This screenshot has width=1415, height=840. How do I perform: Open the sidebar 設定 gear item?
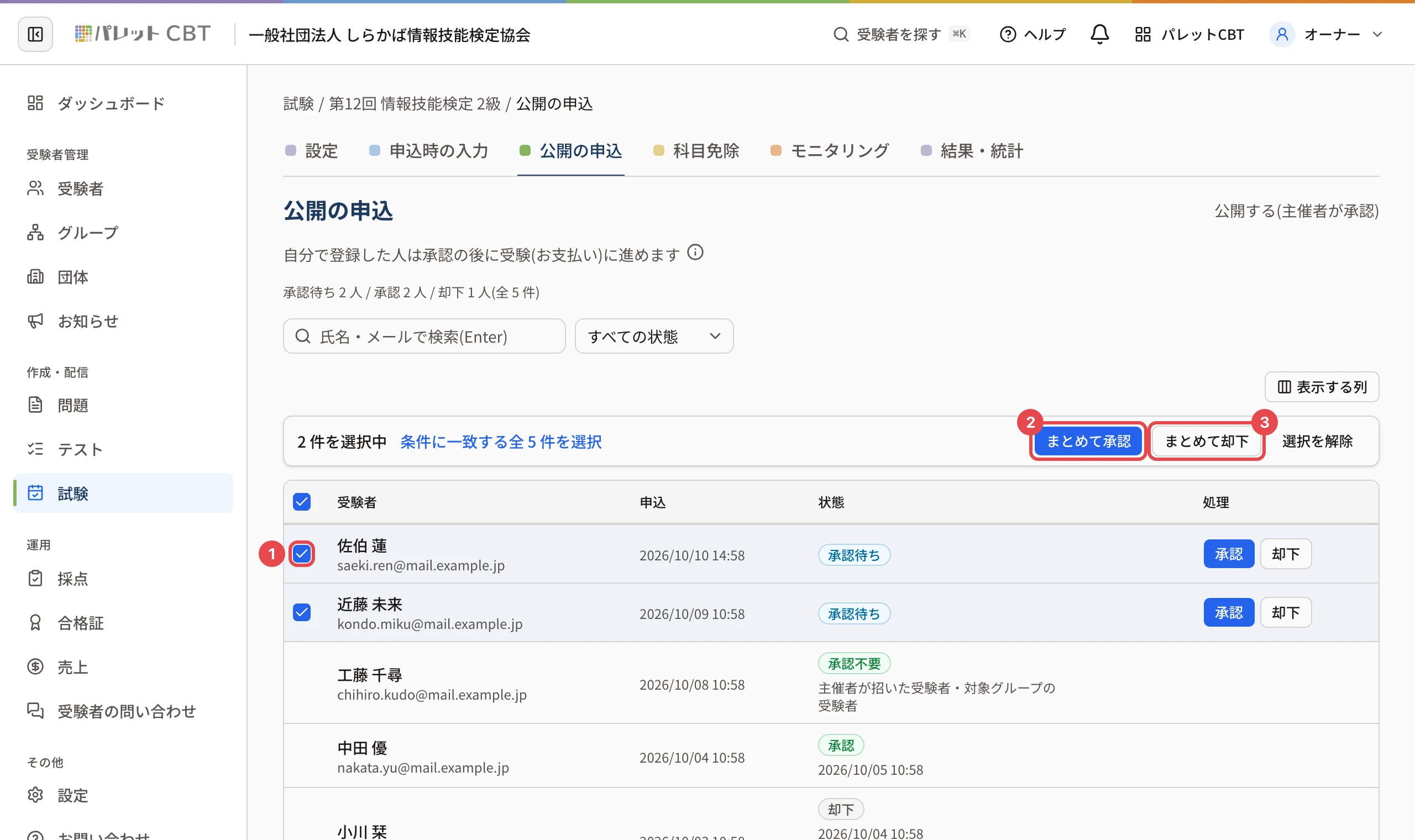coord(123,795)
